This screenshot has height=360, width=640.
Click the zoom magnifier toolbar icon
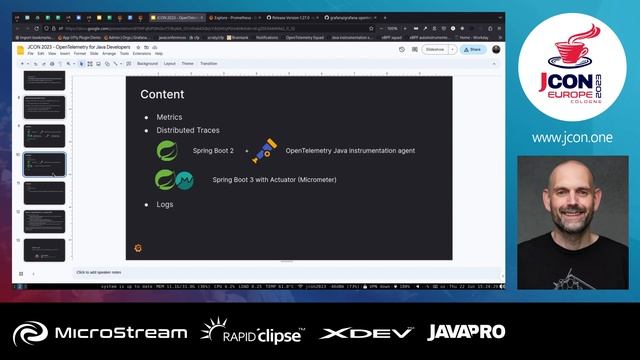click(x=69, y=64)
